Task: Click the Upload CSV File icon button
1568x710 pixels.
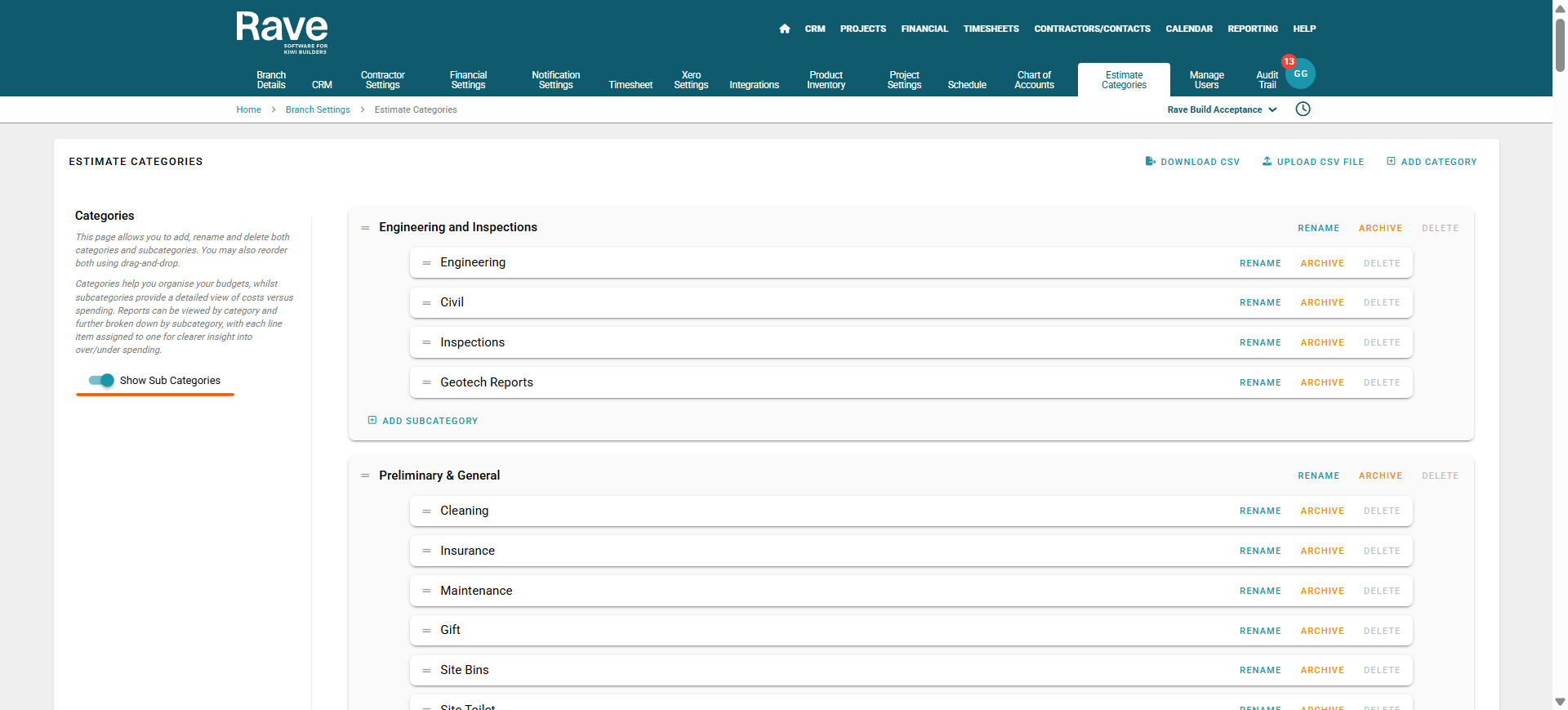Action: (x=1267, y=162)
